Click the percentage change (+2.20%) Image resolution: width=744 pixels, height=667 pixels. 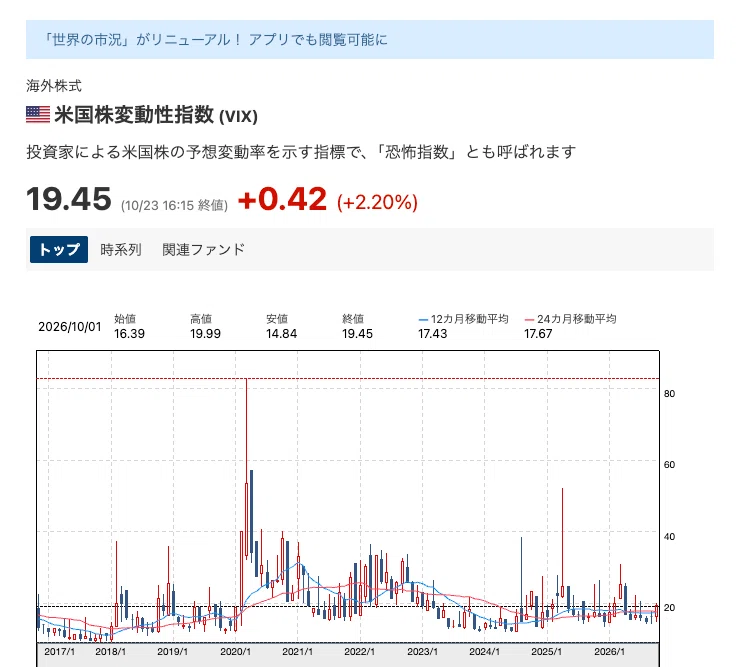(377, 202)
